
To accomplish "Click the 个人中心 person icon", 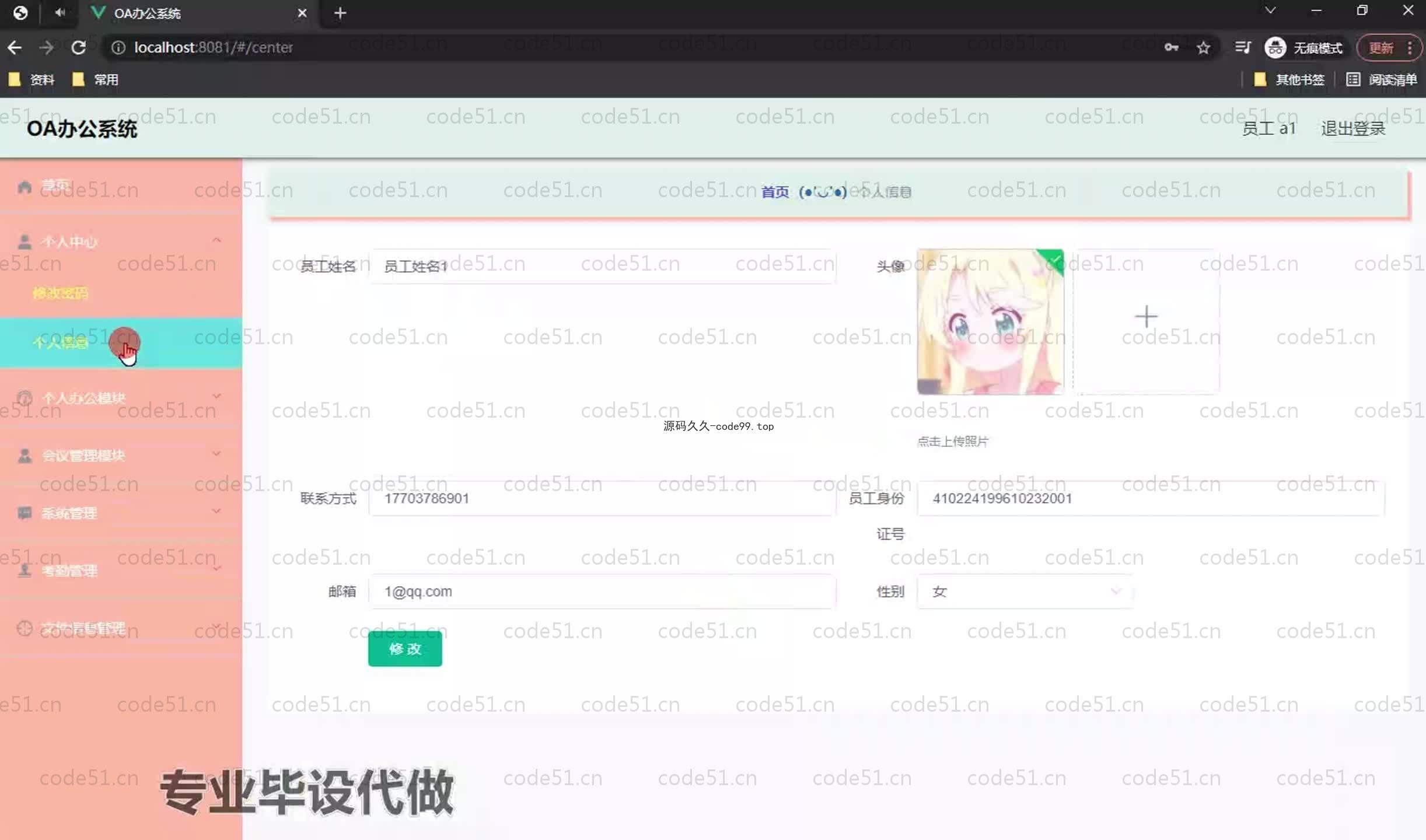I will click(x=25, y=242).
